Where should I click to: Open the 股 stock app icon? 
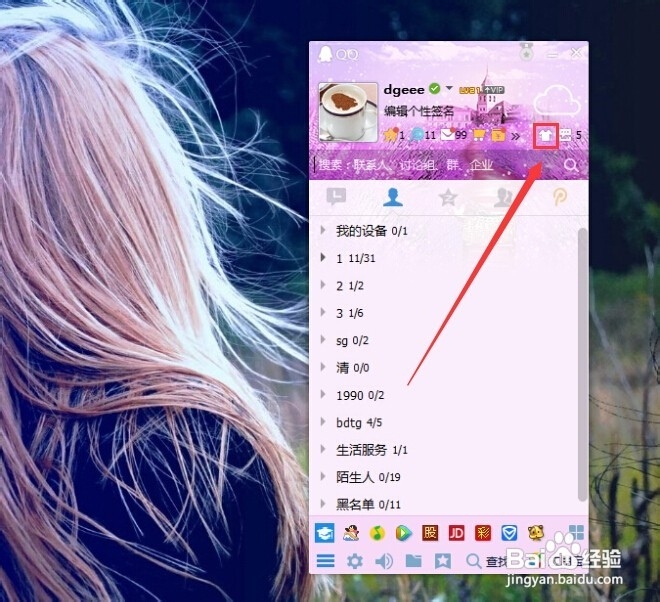[x=430, y=533]
